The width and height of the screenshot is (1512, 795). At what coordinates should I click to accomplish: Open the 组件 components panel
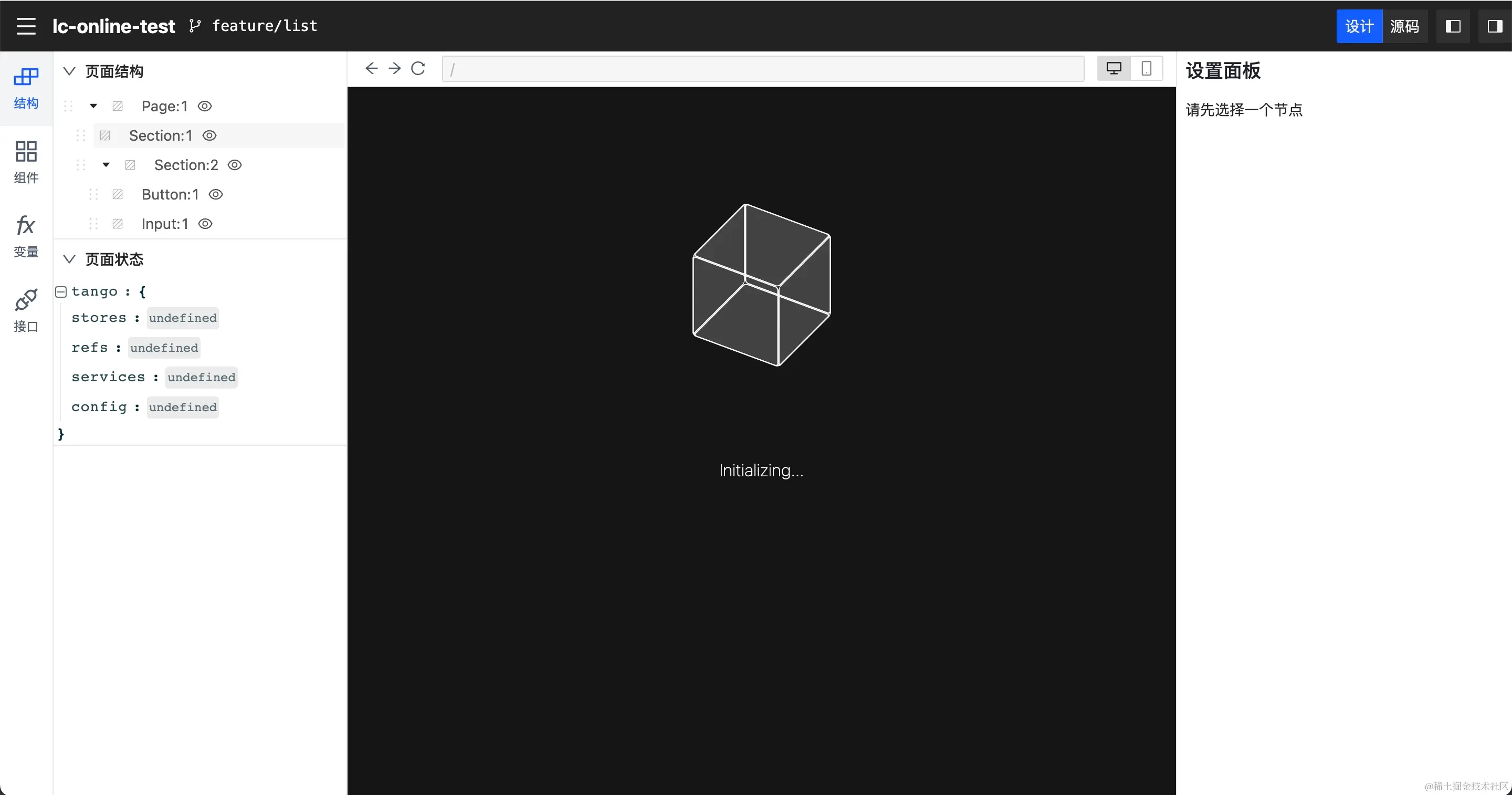pos(26,161)
